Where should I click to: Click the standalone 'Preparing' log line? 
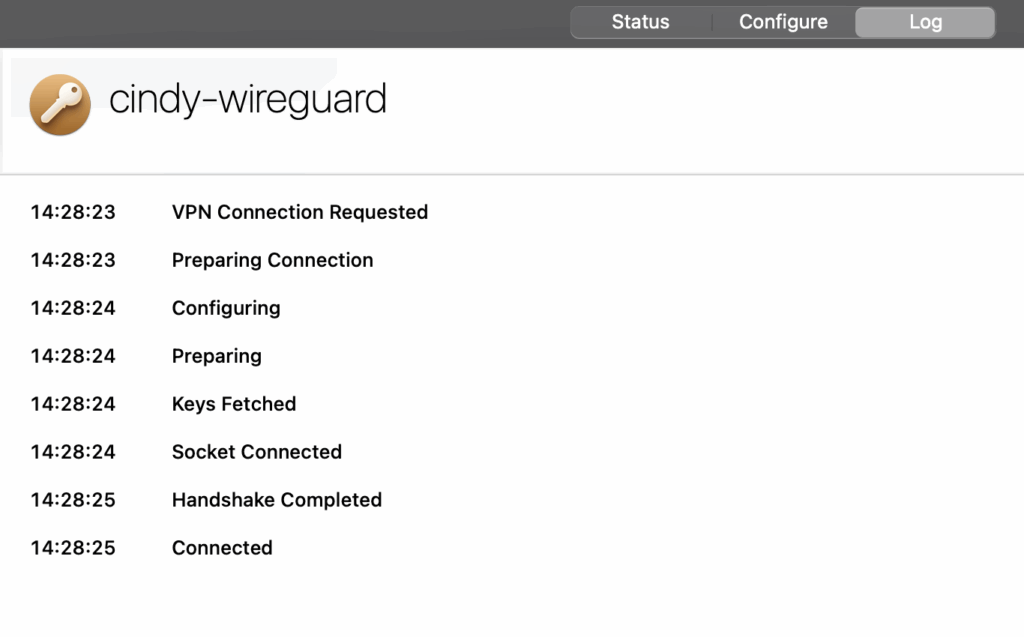[x=216, y=356]
